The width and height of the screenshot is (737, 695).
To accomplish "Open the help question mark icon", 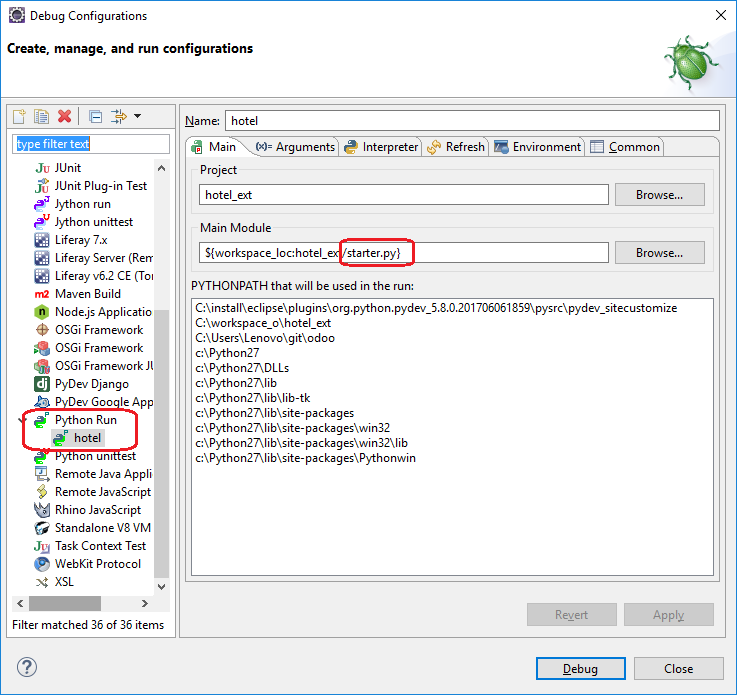I will point(27,667).
